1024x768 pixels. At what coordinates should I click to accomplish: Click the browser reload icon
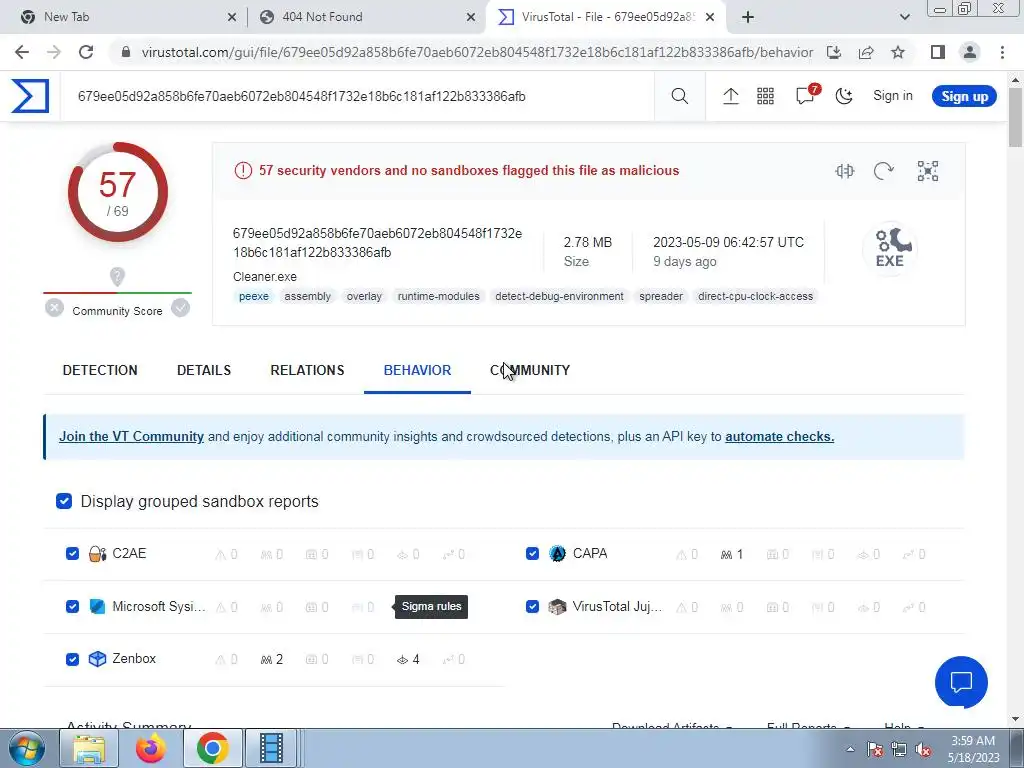pyautogui.click(x=86, y=52)
